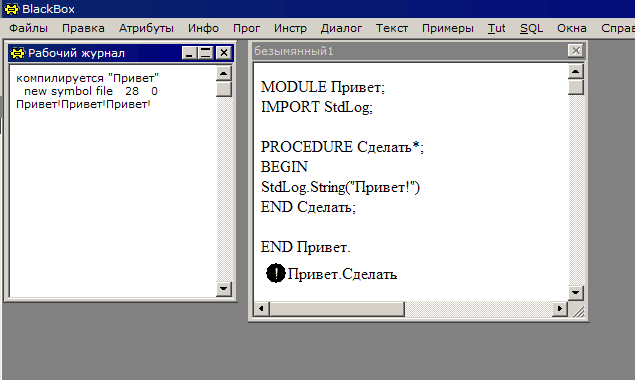Open the Файлы menu
The height and width of the screenshot is (380, 635).
click(28, 28)
